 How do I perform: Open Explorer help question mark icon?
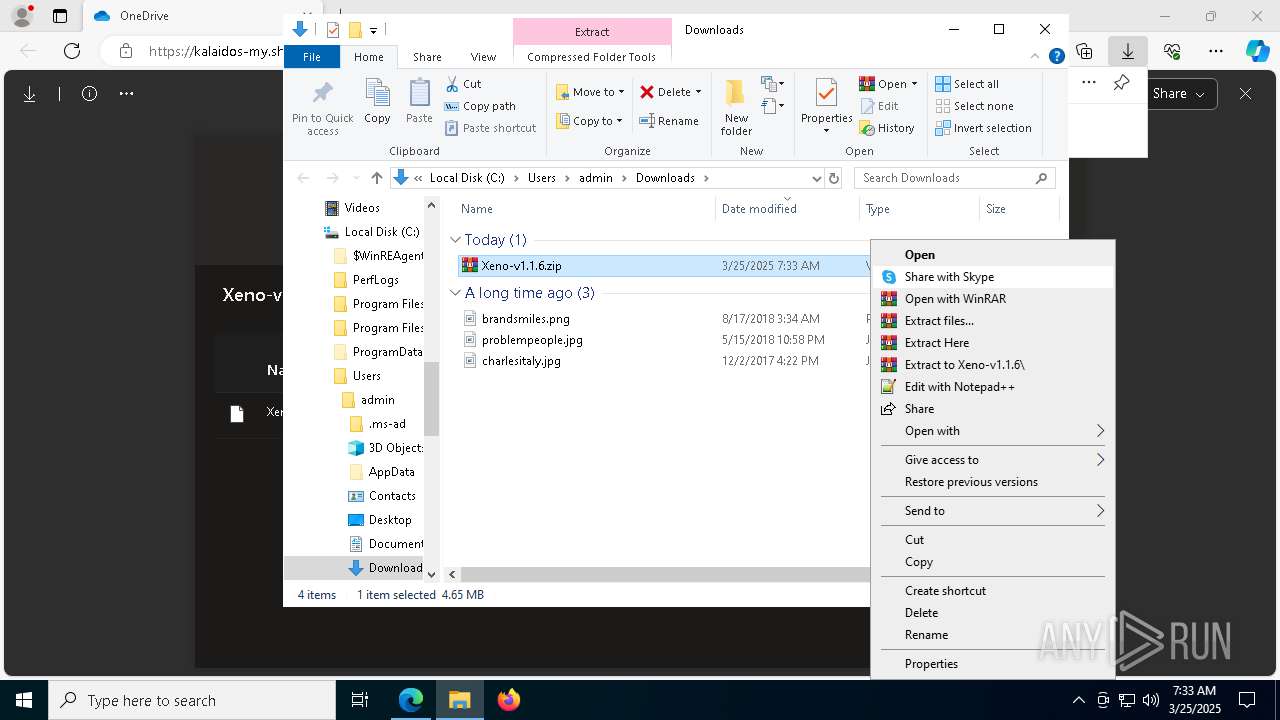1056,57
